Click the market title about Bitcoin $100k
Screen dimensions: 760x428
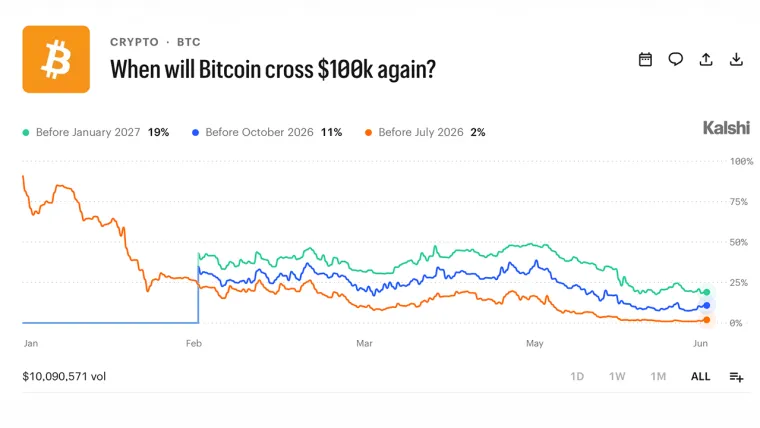[x=273, y=69]
